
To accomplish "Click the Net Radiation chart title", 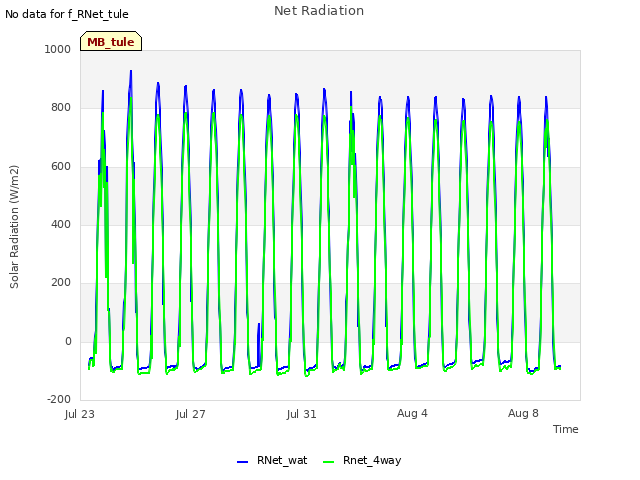I will coord(319,11).
